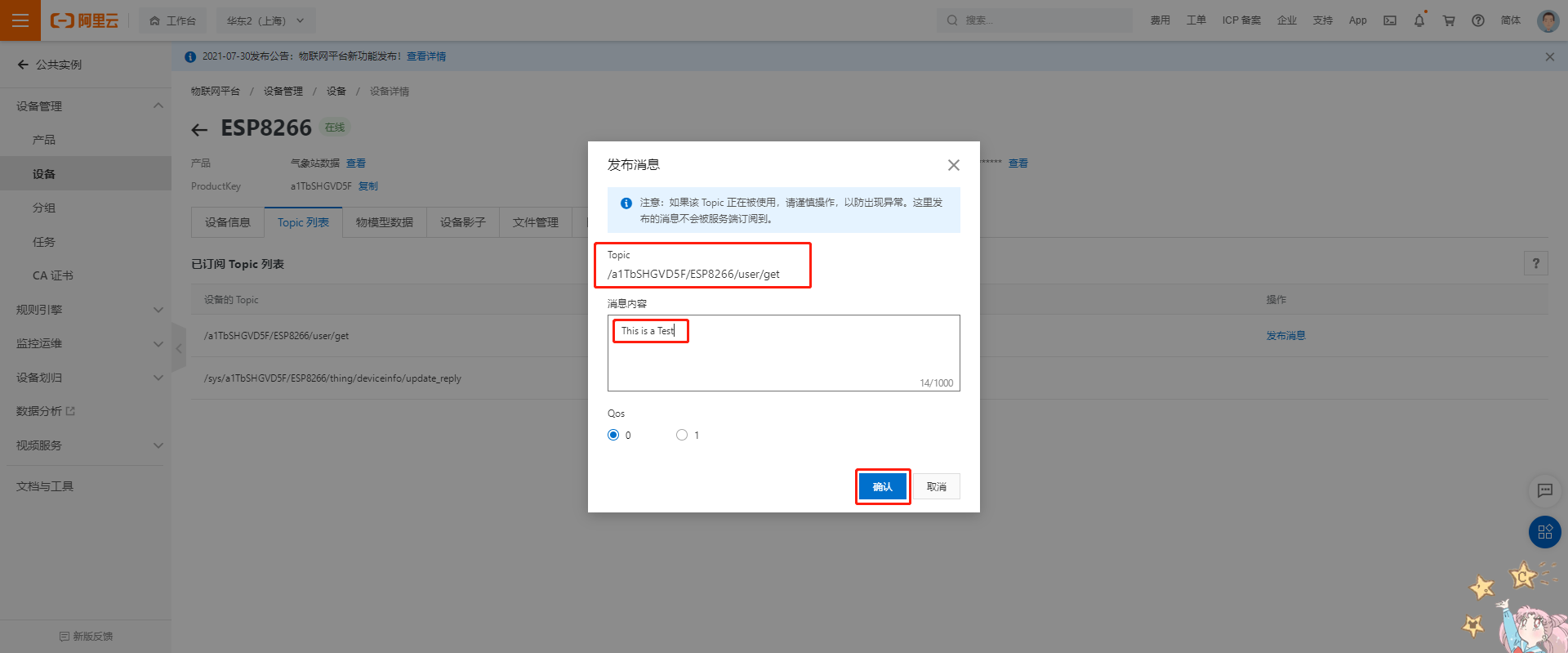Copy the ProductKey via 复制 link

368,186
